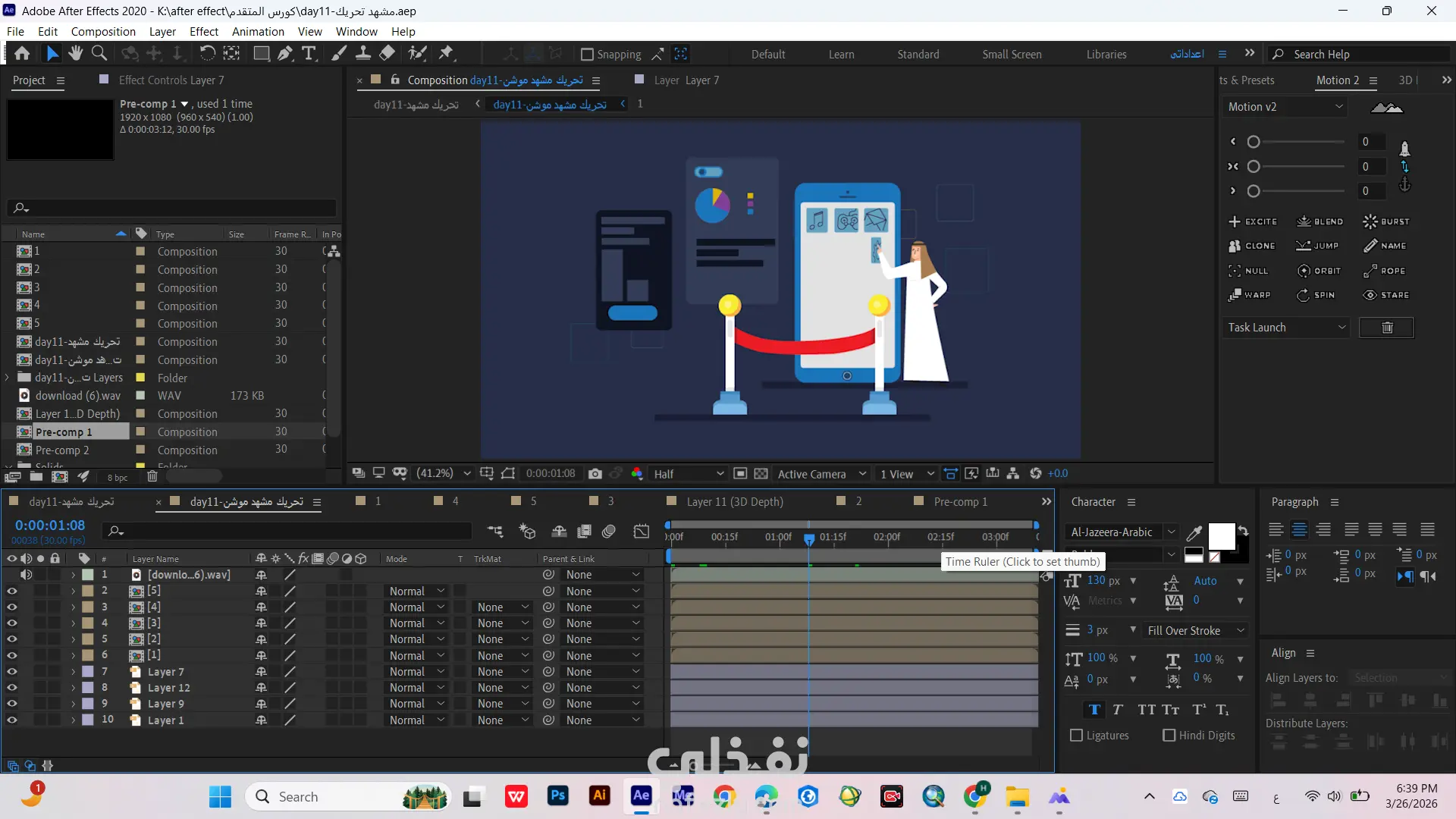
Task: Select the Learn workspace
Action: (841, 55)
